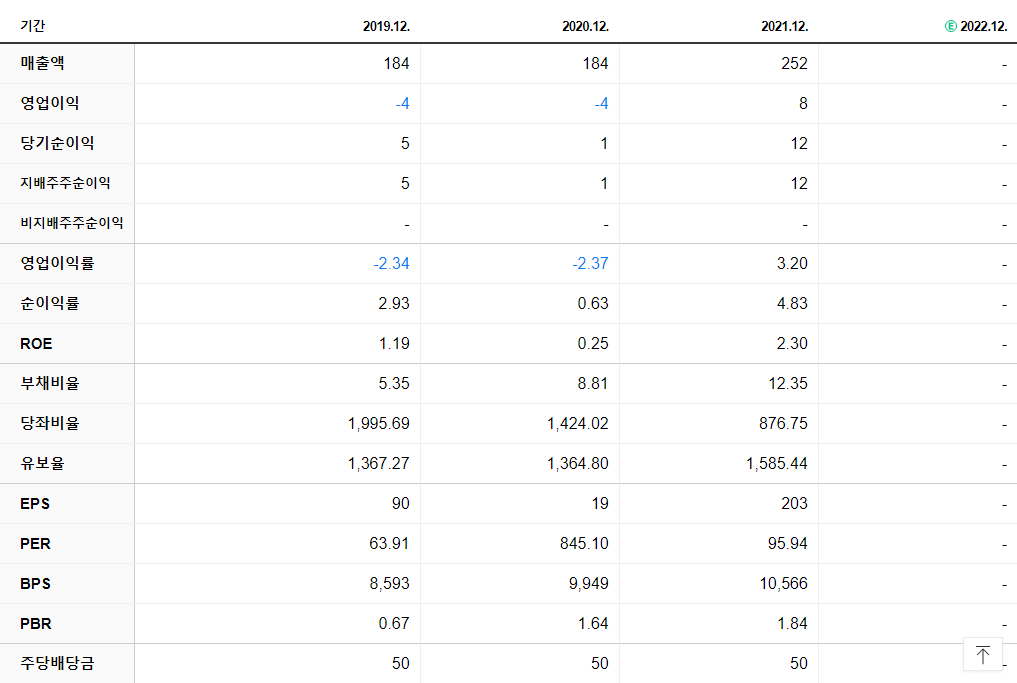
Task: Click the scroll-to-top arrow button
Action: pos(983,654)
